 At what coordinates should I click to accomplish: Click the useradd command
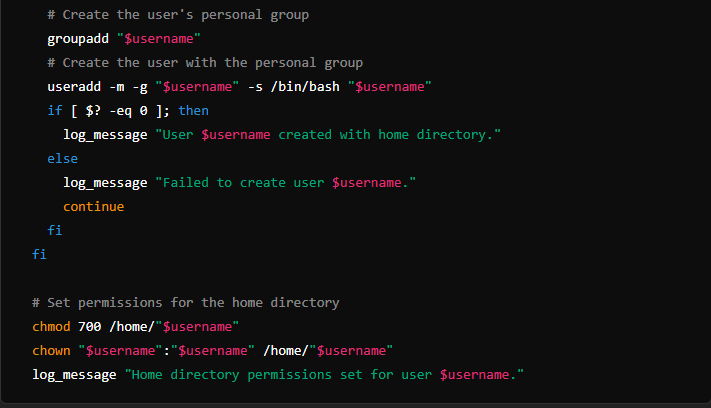(74, 86)
